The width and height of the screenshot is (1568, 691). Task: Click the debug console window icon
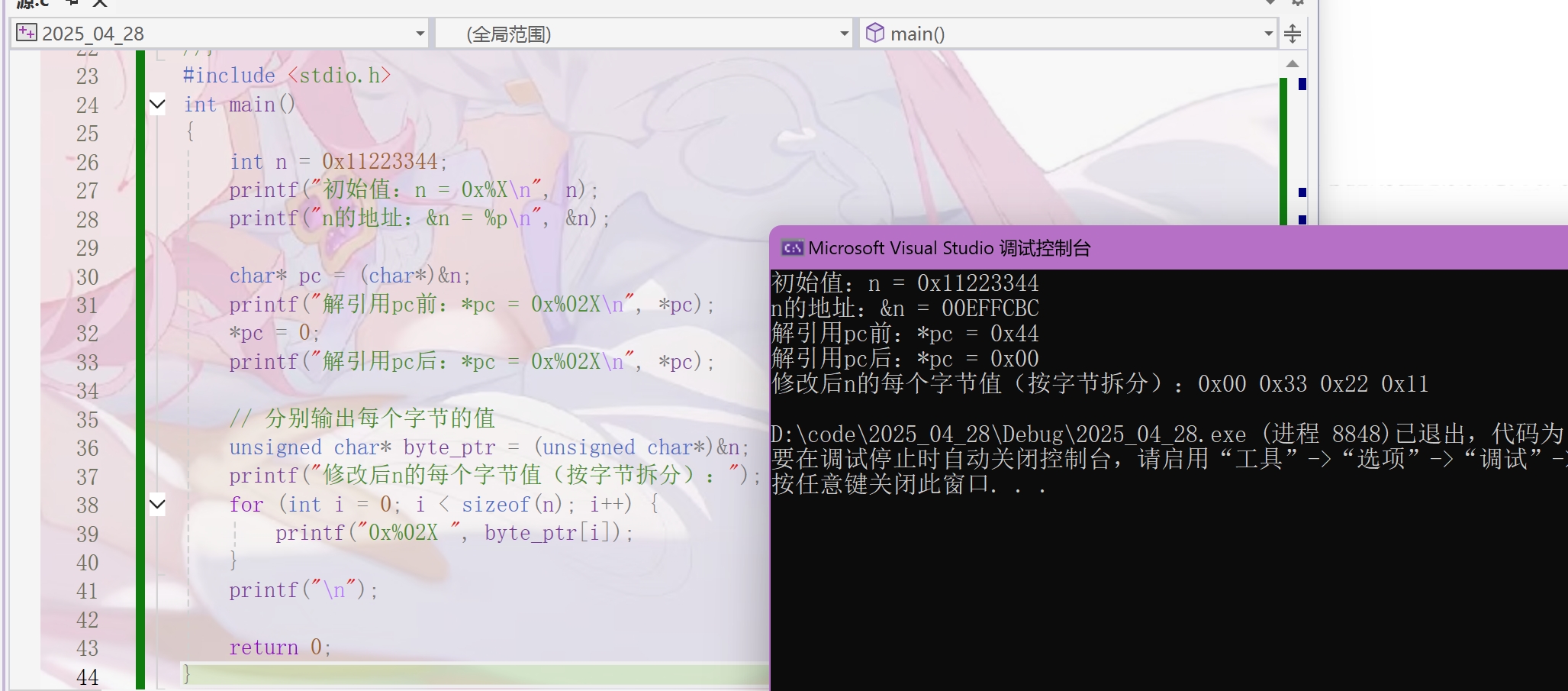[792, 248]
